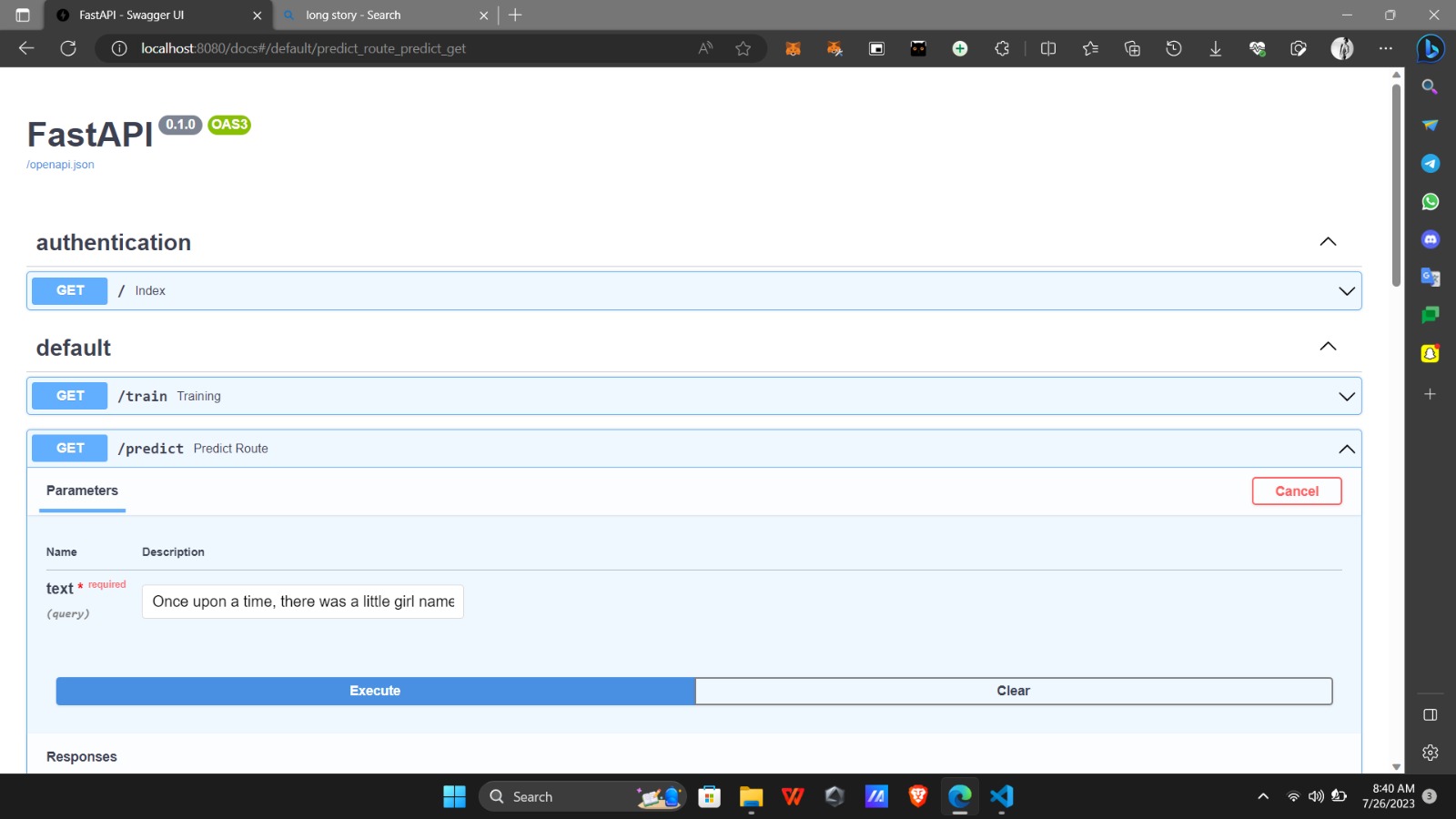Open the Google Chat sidebar icon
Screen dimensions: 1456x819
[x=1431, y=315]
